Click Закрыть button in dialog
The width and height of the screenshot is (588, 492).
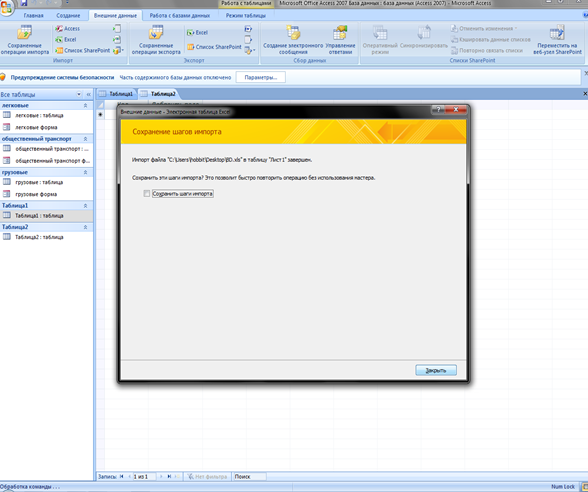tap(436, 370)
